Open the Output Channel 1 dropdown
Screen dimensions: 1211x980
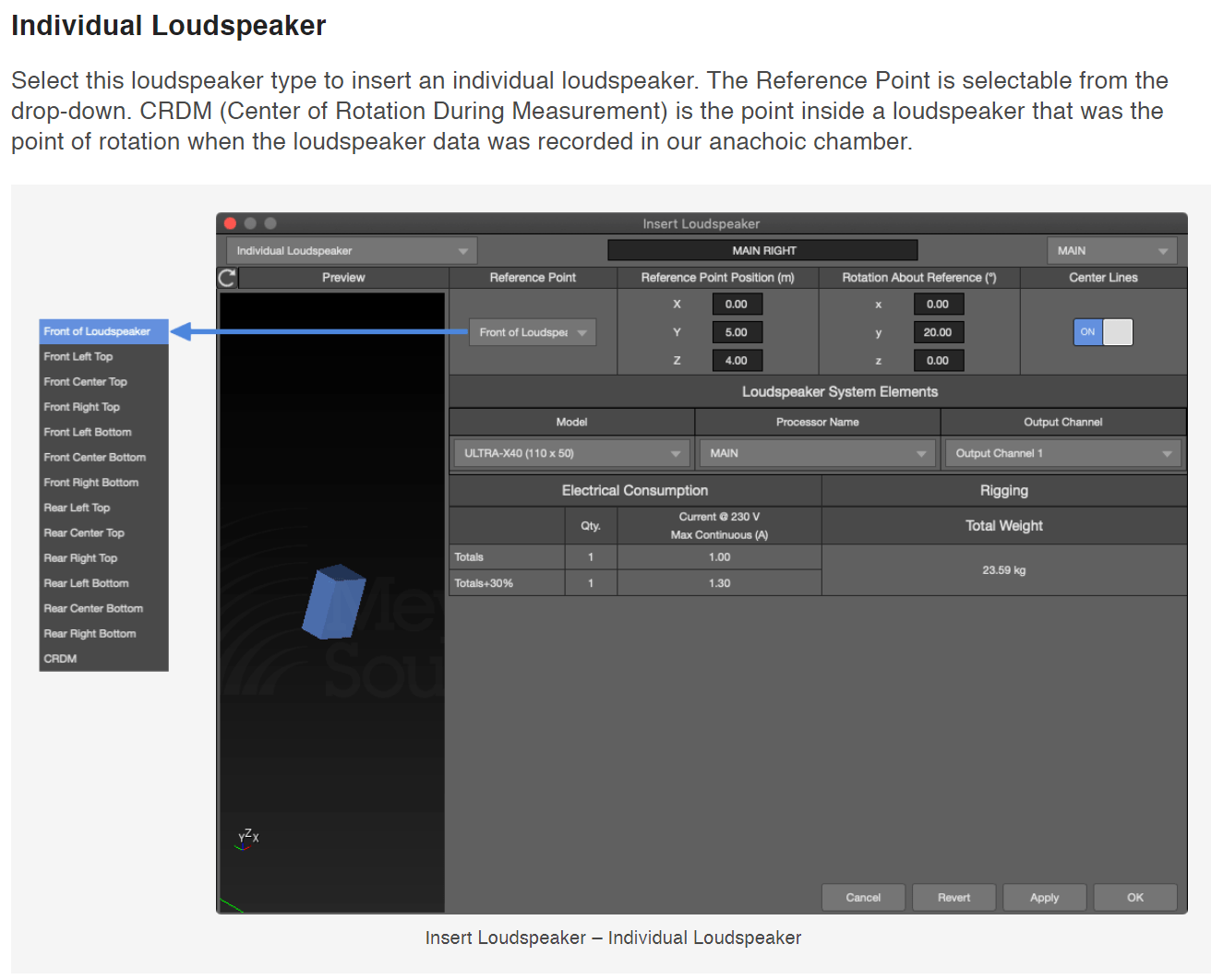pyautogui.click(x=1063, y=453)
